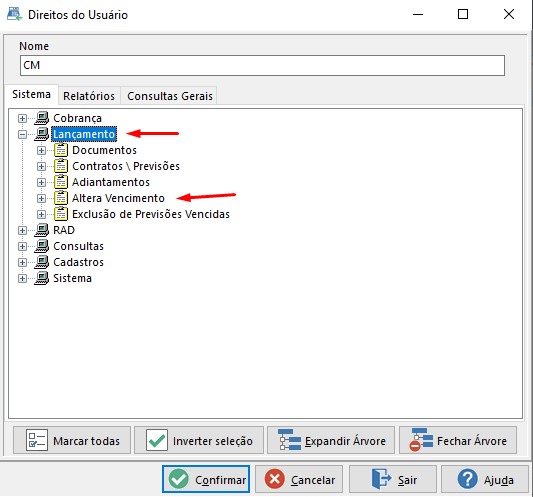Viewport: 533px width, 497px height.
Task: Click the RAD computer icon
Action: [42, 230]
